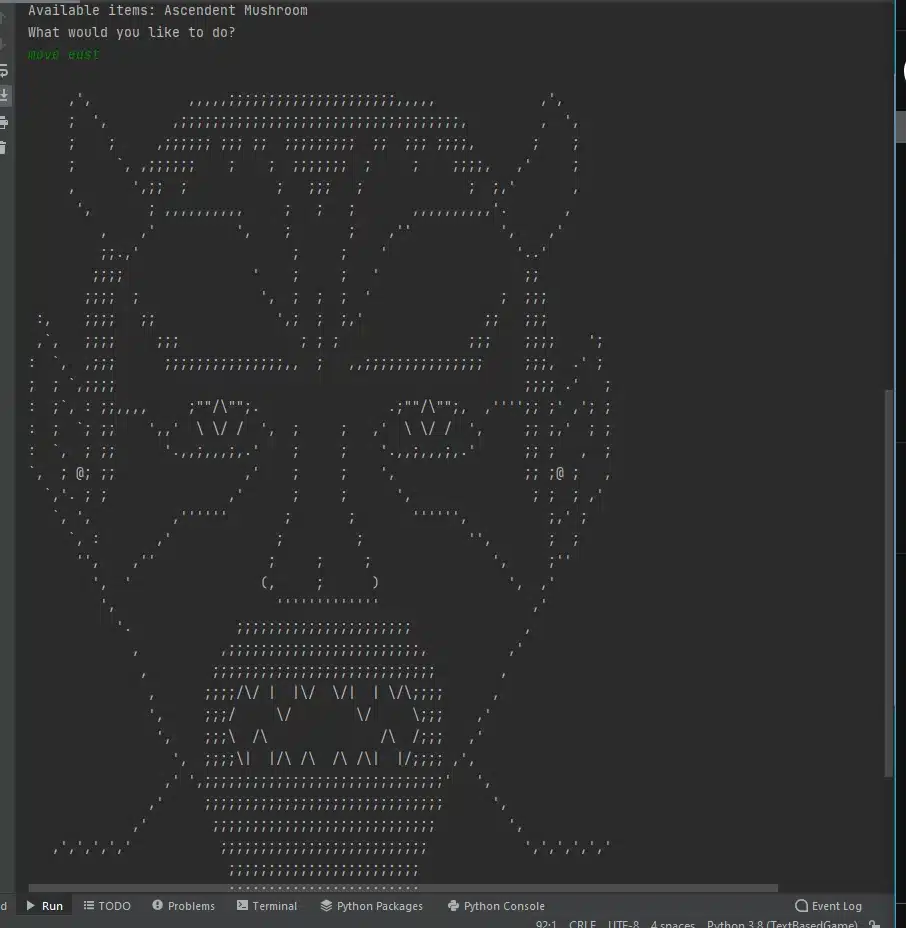The image size is (906, 928).
Task: Click the Run tab play icon
Action: (31, 906)
